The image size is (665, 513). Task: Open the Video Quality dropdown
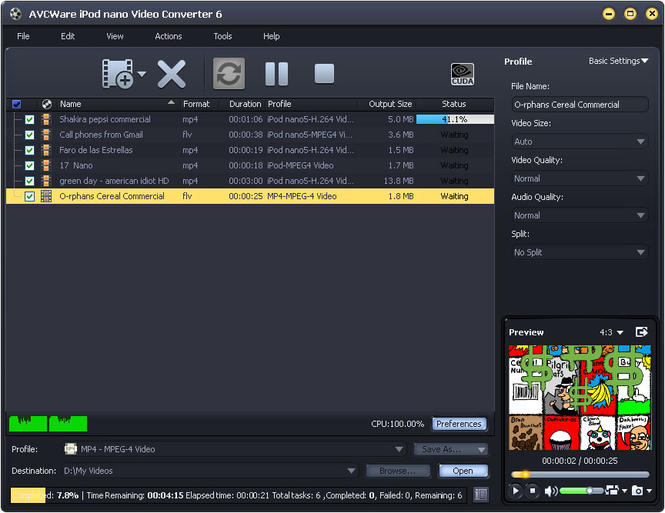click(580, 178)
